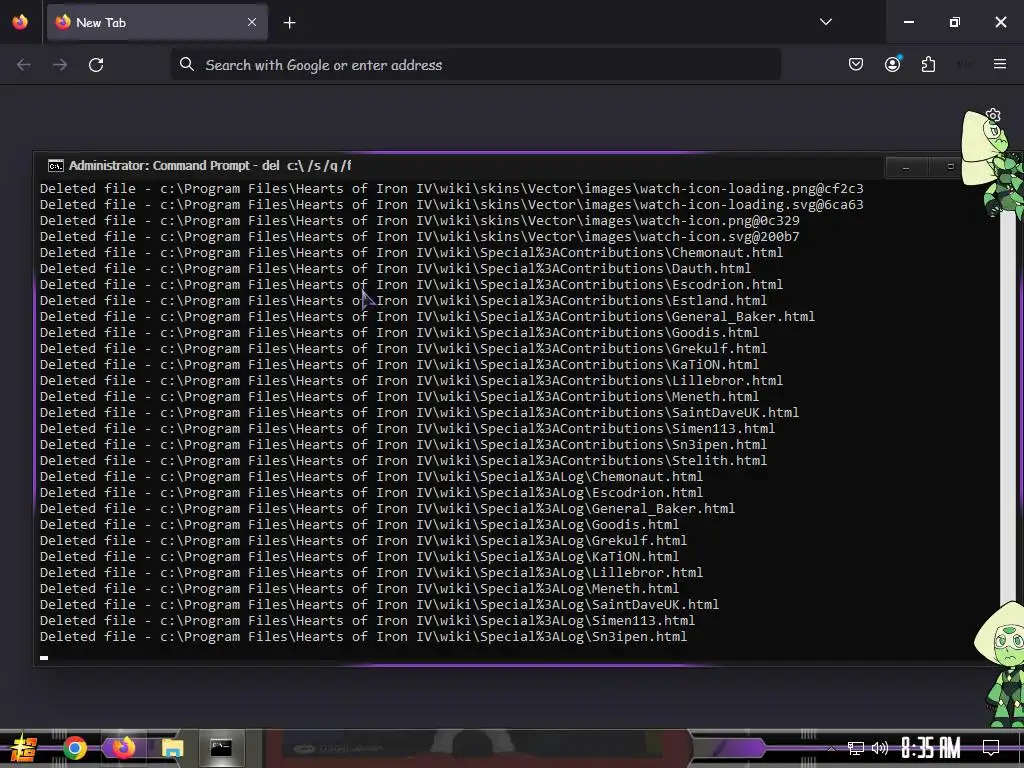Screen dimensions: 1024x768
Task: Click line ending Contributions\Chemonaut.html
Action: pos(411,253)
